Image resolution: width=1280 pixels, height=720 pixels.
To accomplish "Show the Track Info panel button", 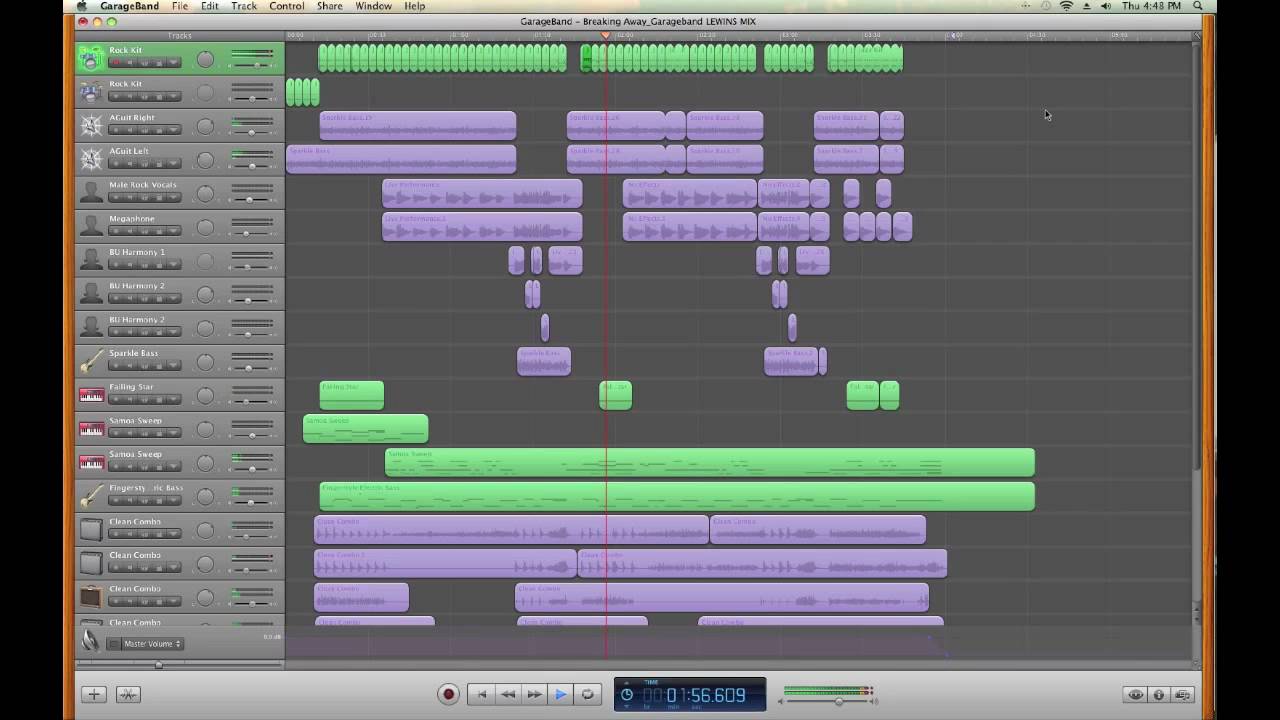I will (x=1159, y=694).
